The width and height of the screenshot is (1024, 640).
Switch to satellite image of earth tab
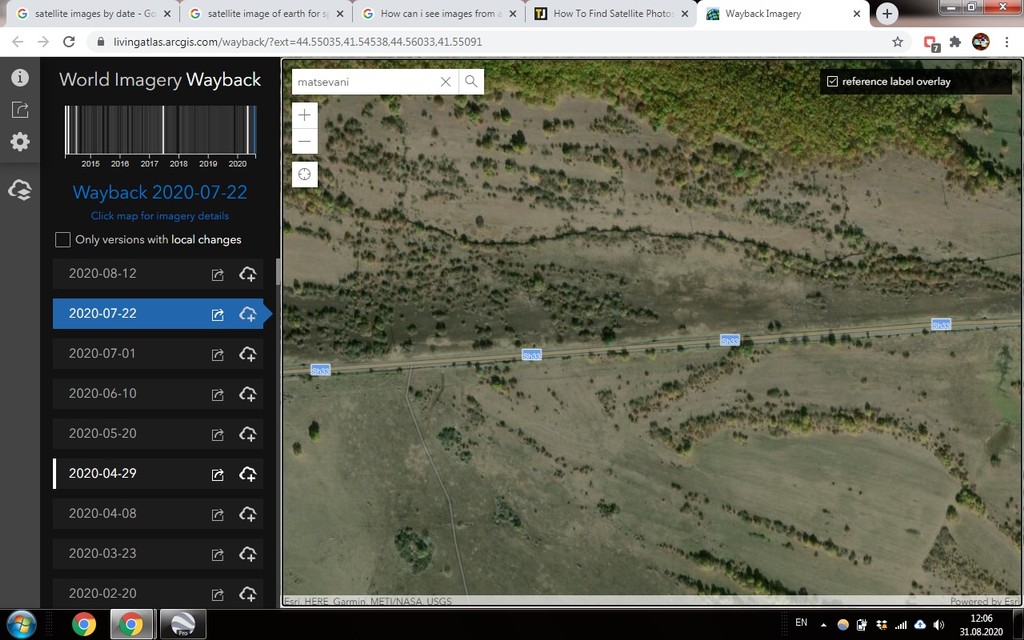click(267, 14)
